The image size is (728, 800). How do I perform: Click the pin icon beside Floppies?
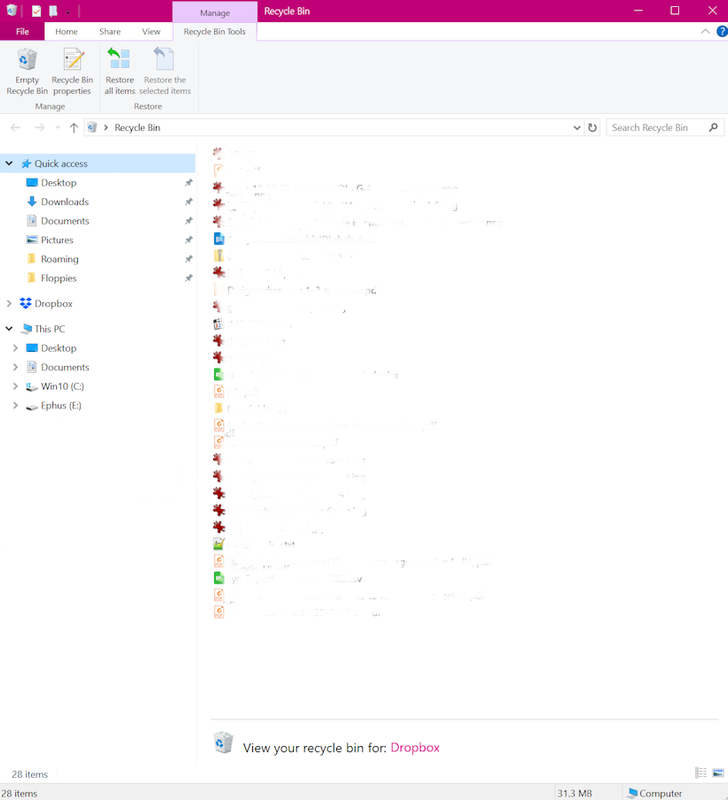189,278
